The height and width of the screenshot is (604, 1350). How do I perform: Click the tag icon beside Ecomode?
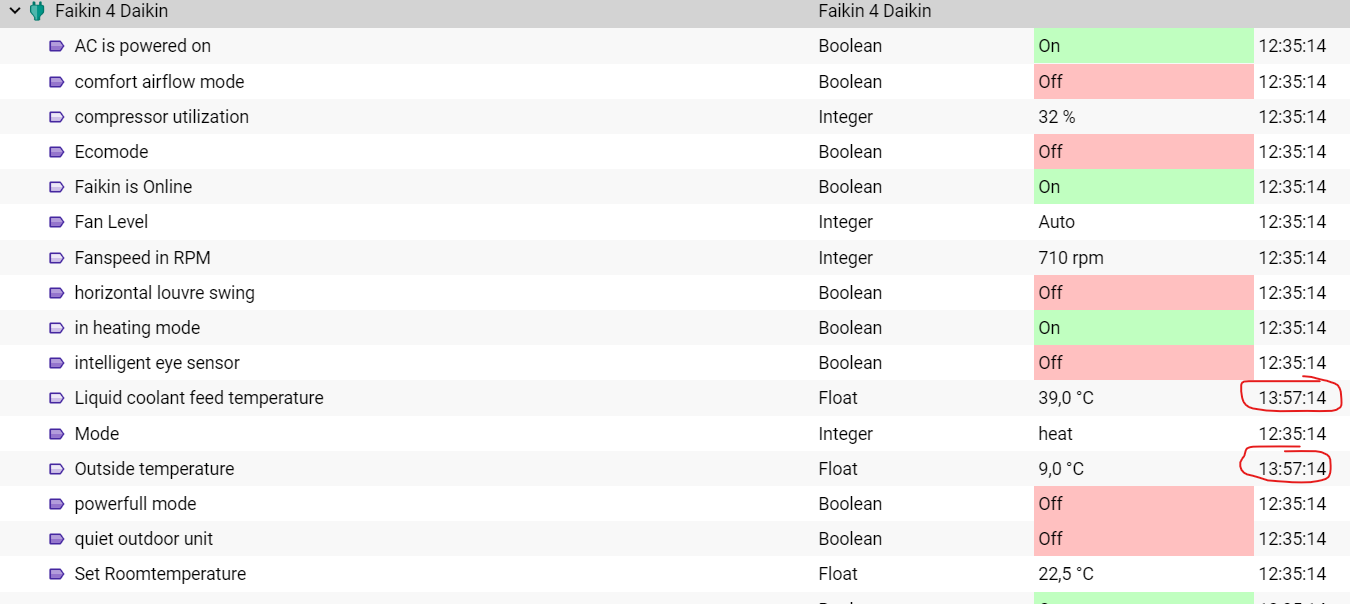coord(57,152)
